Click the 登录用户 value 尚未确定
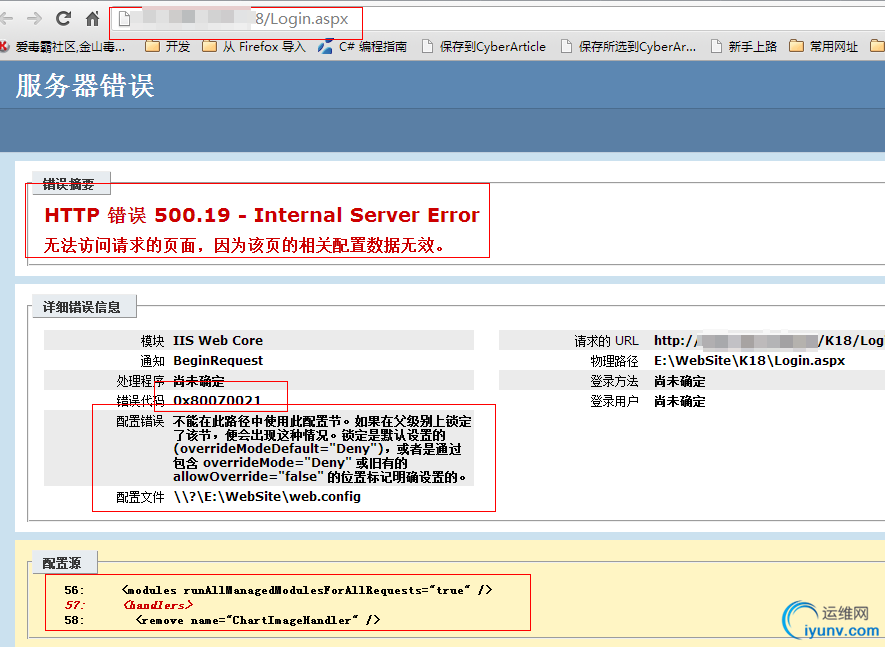 coord(680,401)
